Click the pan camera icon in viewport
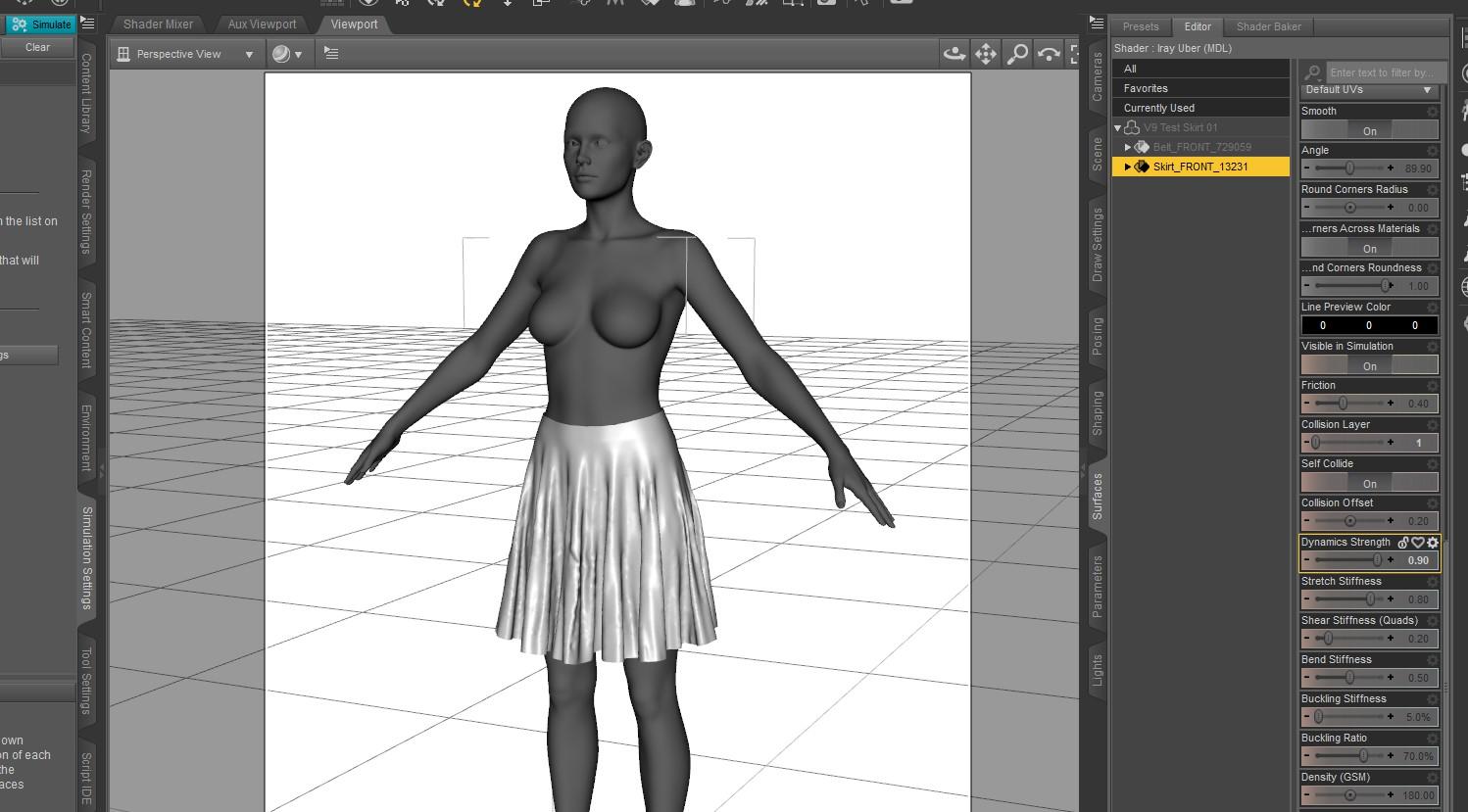Viewport: 1468px width, 812px height. pos(985,54)
